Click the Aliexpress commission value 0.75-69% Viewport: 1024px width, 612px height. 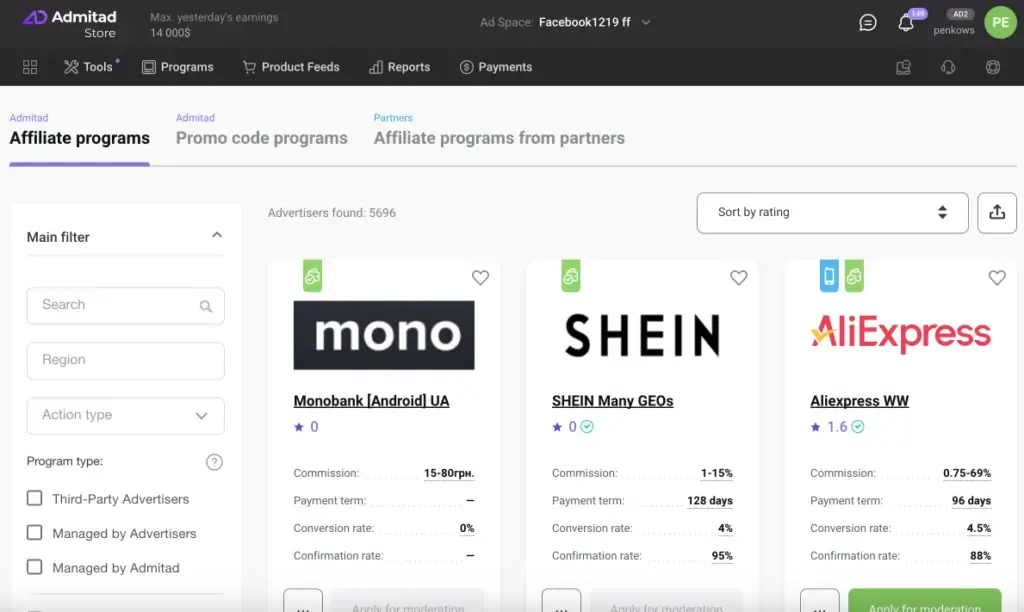pos(967,473)
